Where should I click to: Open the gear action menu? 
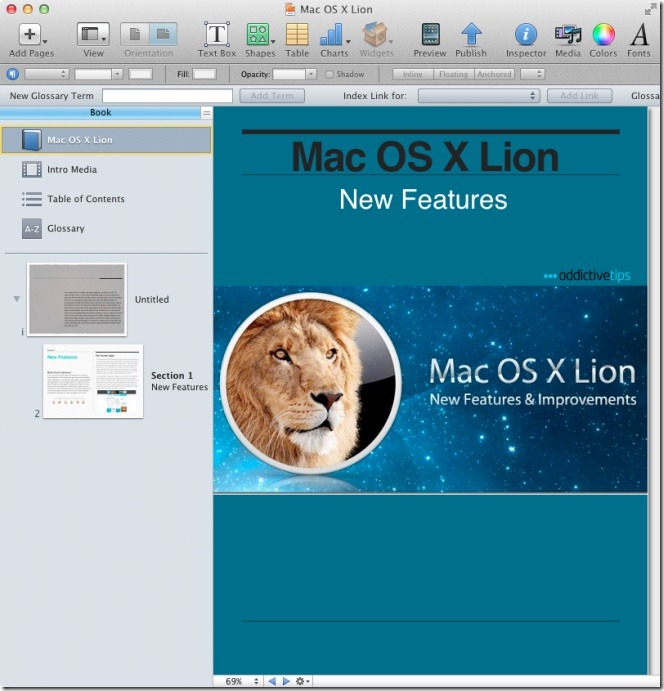click(x=302, y=681)
